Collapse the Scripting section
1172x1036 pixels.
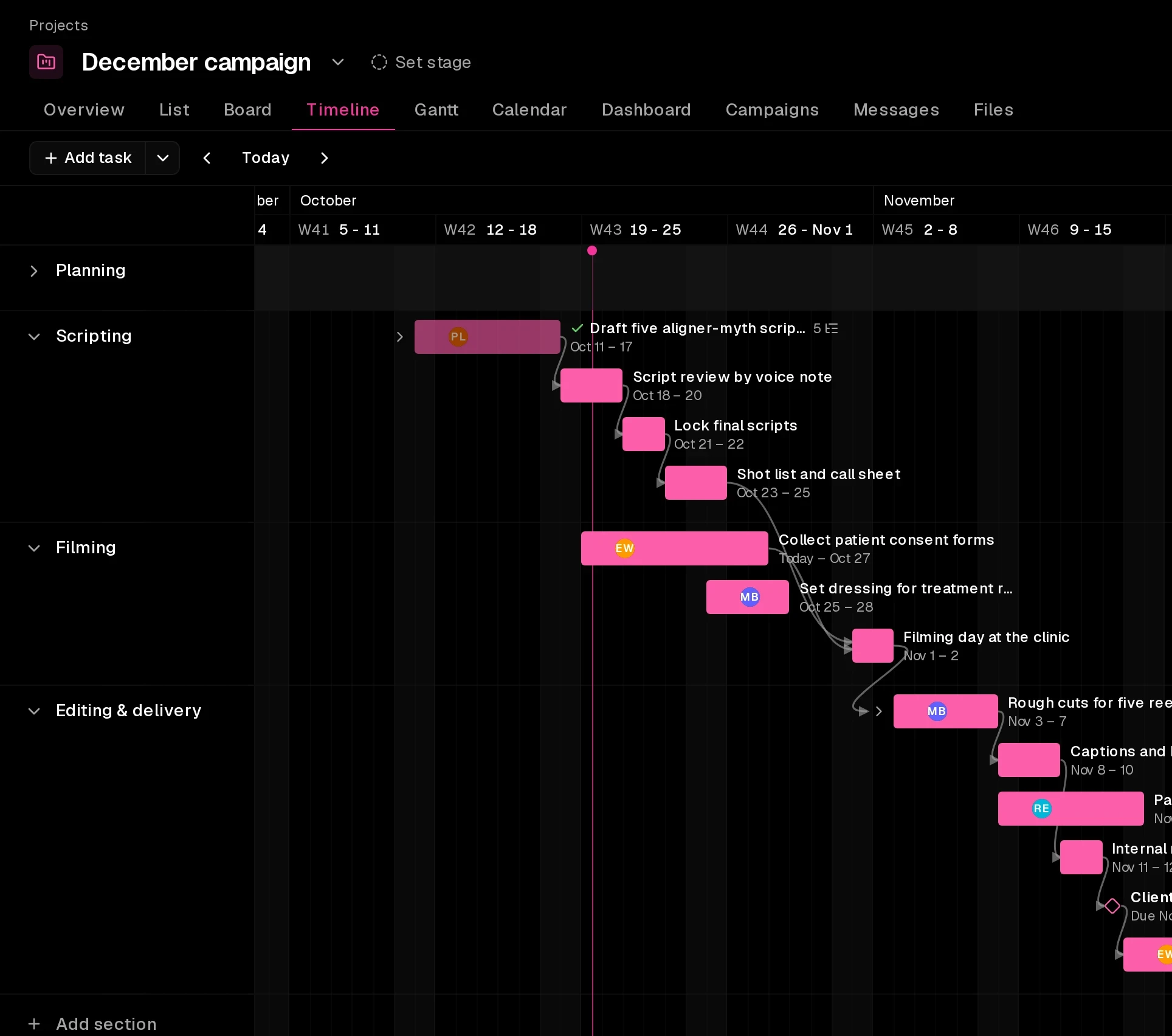point(34,336)
